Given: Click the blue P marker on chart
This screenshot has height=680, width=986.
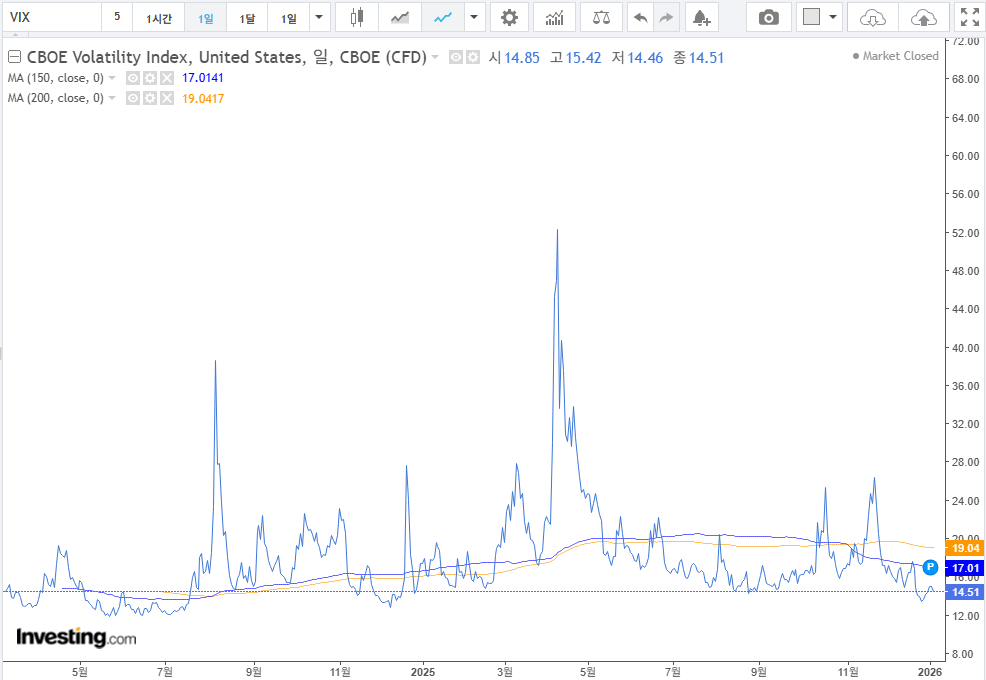Looking at the screenshot, I should (x=930, y=567).
